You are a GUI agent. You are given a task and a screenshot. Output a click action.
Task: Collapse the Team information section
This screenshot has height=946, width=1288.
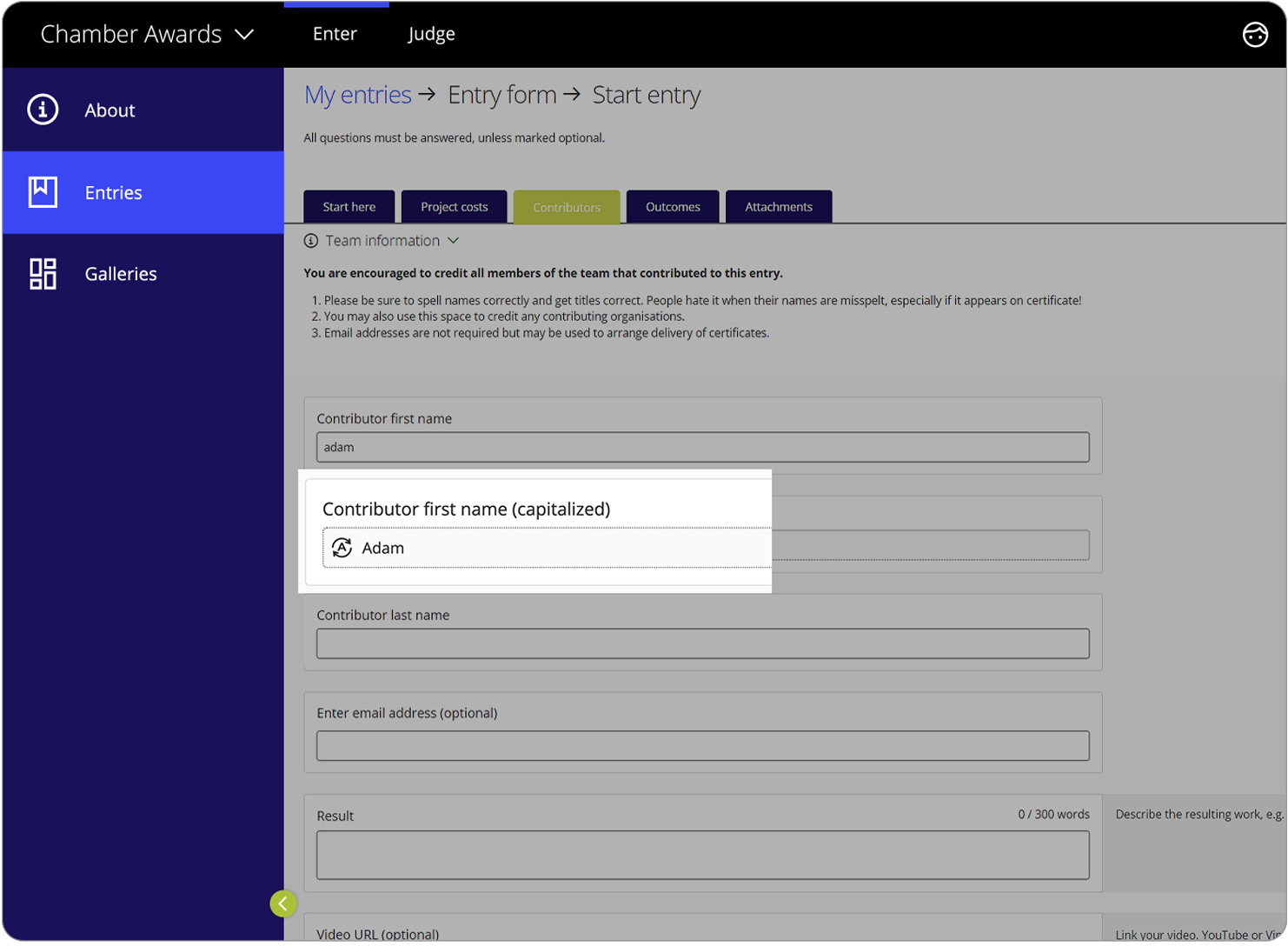[x=453, y=240]
